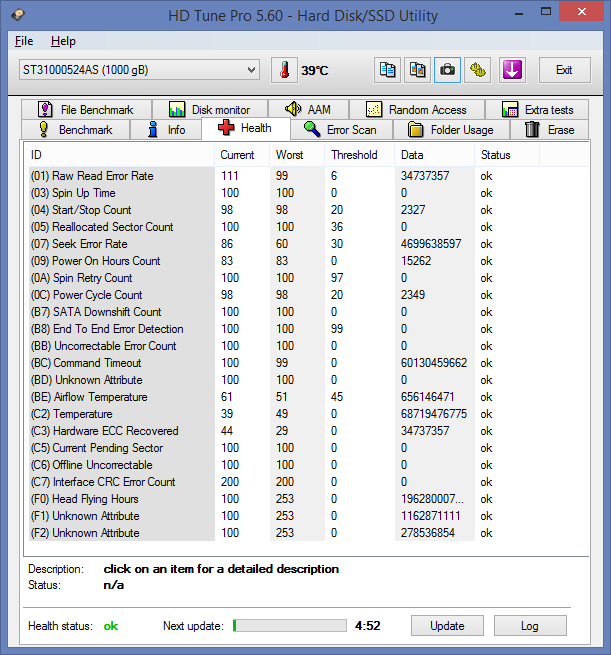Screen dimensions: 611x655
Task: Click the thermometer temperature icon
Action: pos(284,70)
